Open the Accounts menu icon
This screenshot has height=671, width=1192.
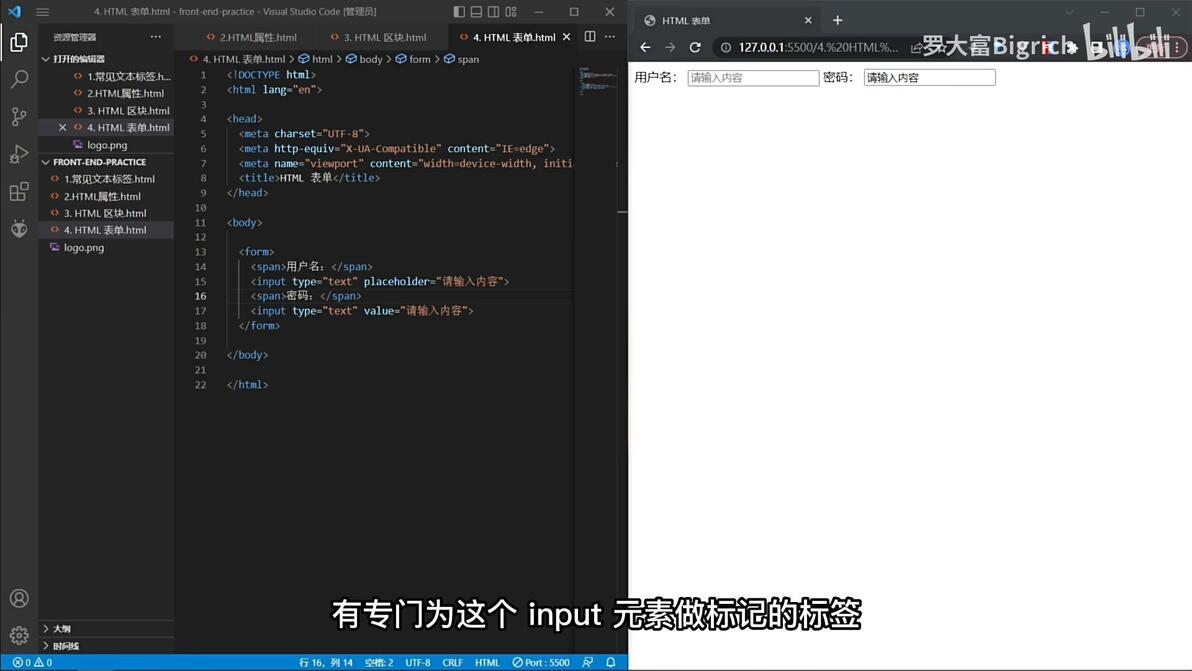point(19,598)
